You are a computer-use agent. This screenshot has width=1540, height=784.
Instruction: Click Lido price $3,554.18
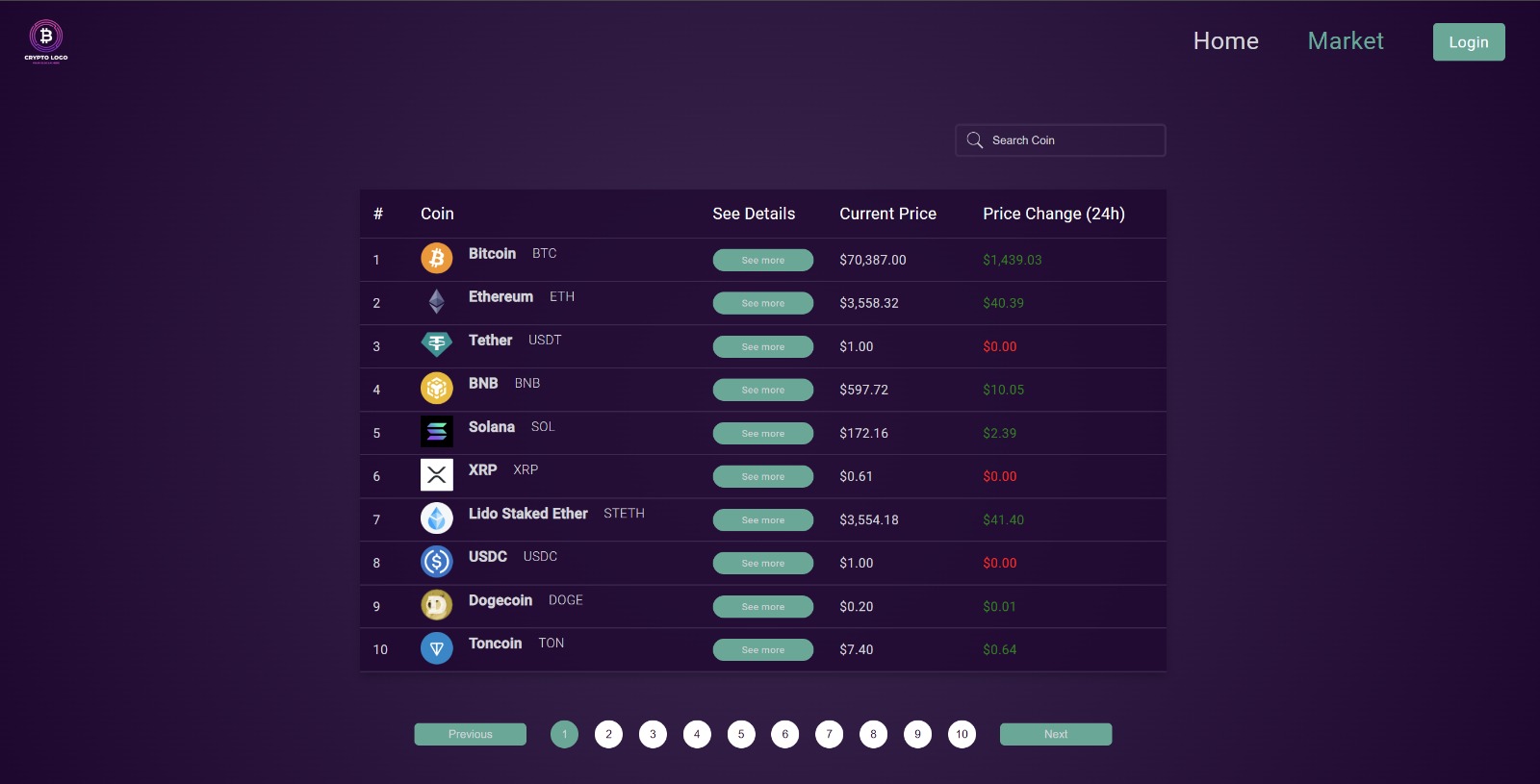pyautogui.click(x=869, y=519)
